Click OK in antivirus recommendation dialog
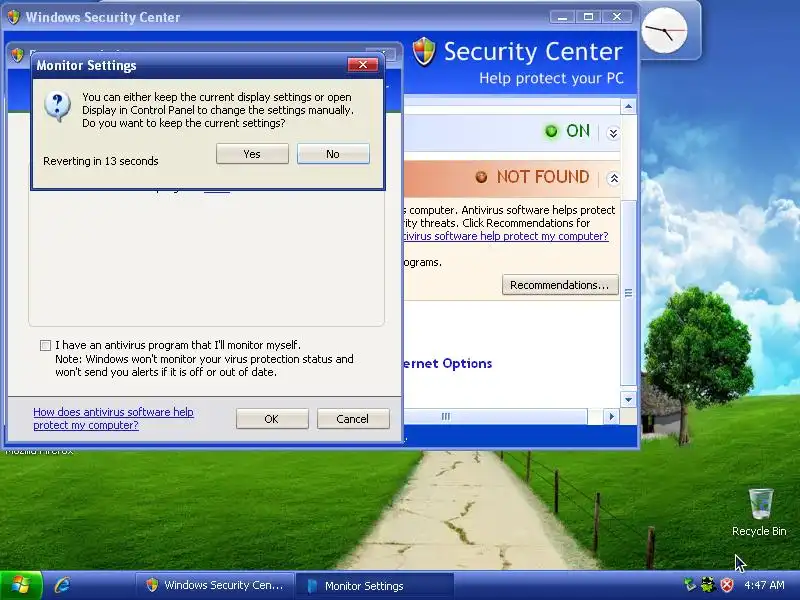The width and height of the screenshot is (800, 600). [x=272, y=419]
